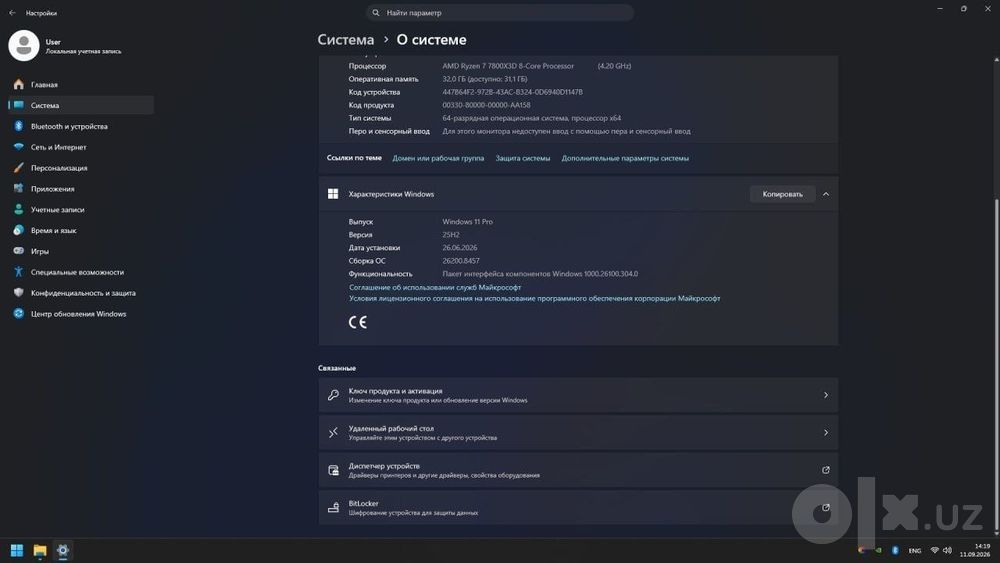Screen dimensions: 1000x563
Task: Select version value 25H2
Action: point(451,235)
